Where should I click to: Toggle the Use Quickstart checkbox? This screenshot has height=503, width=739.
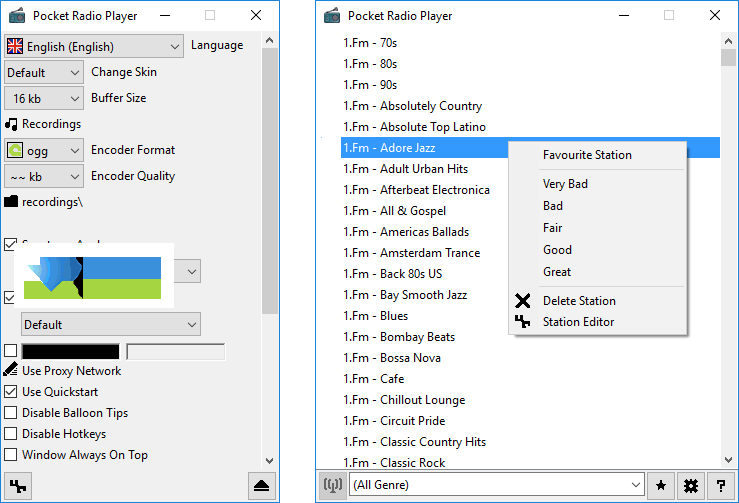(x=10, y=391)
